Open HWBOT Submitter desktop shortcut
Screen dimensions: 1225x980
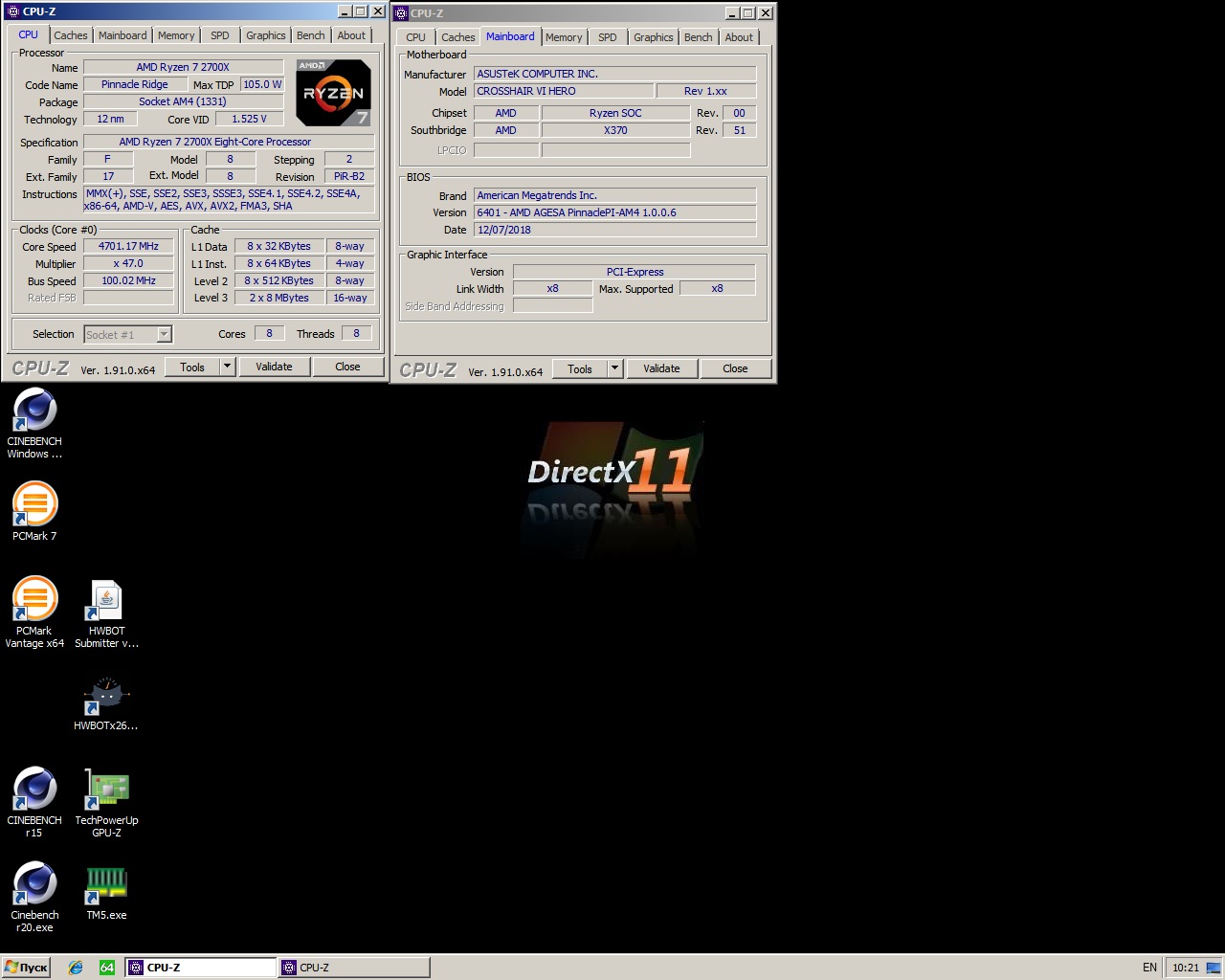pos(106,612)
